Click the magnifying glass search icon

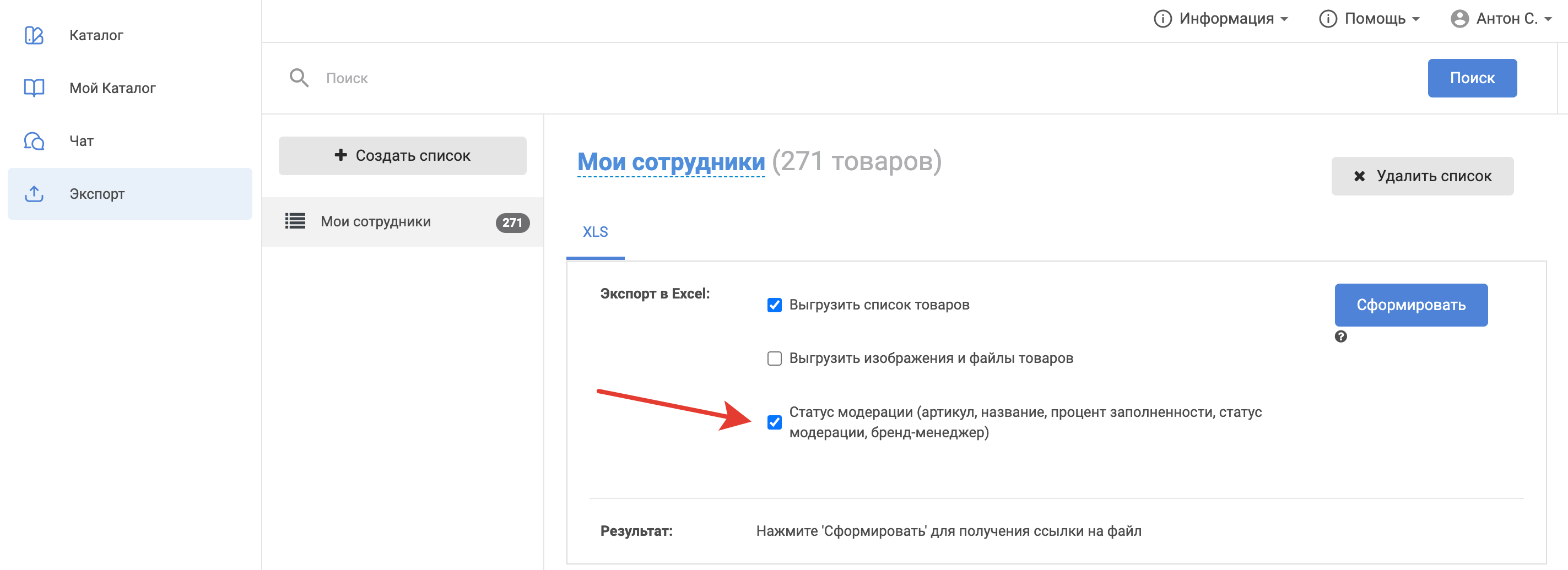click(299, 78)
